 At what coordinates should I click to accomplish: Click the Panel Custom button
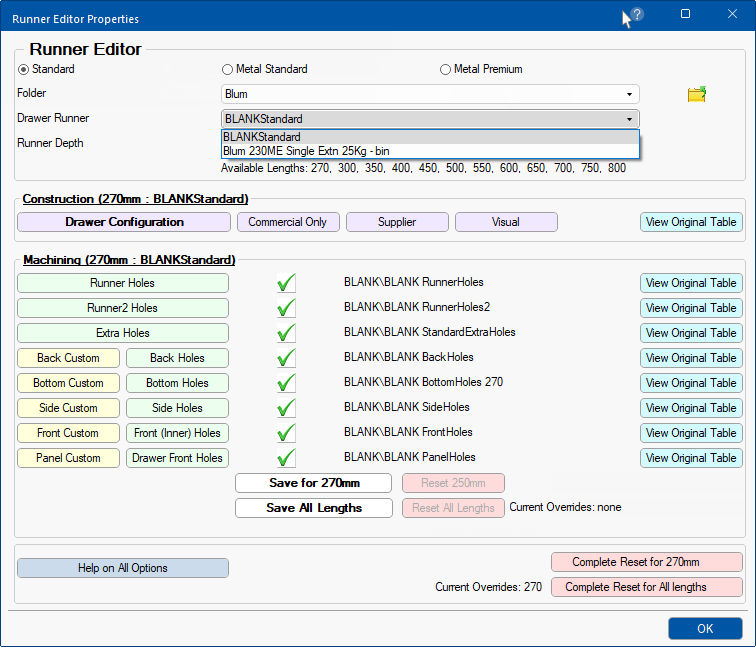coord(68,458)
